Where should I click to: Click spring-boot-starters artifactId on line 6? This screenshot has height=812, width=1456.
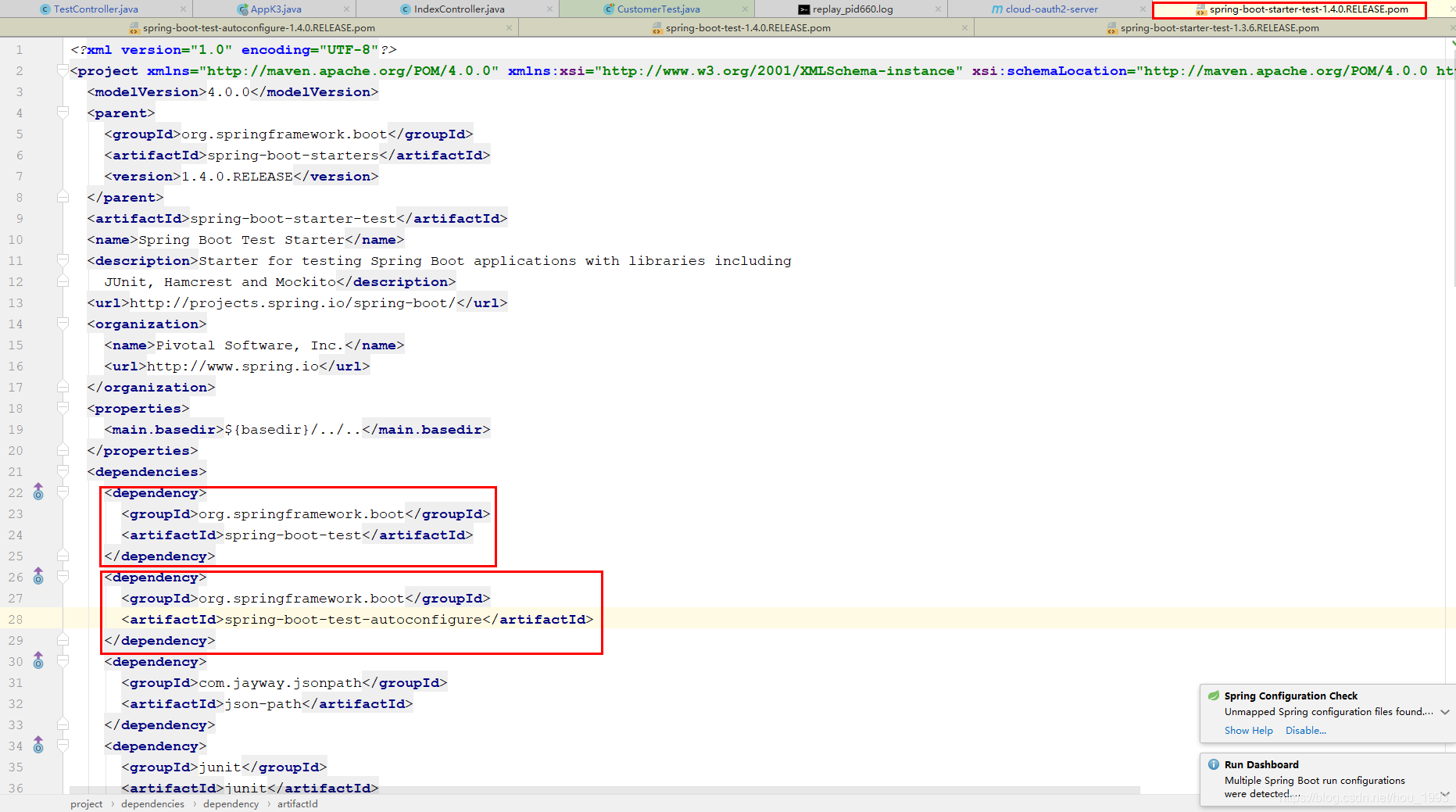pyautogui.click(x=293, y=155)
